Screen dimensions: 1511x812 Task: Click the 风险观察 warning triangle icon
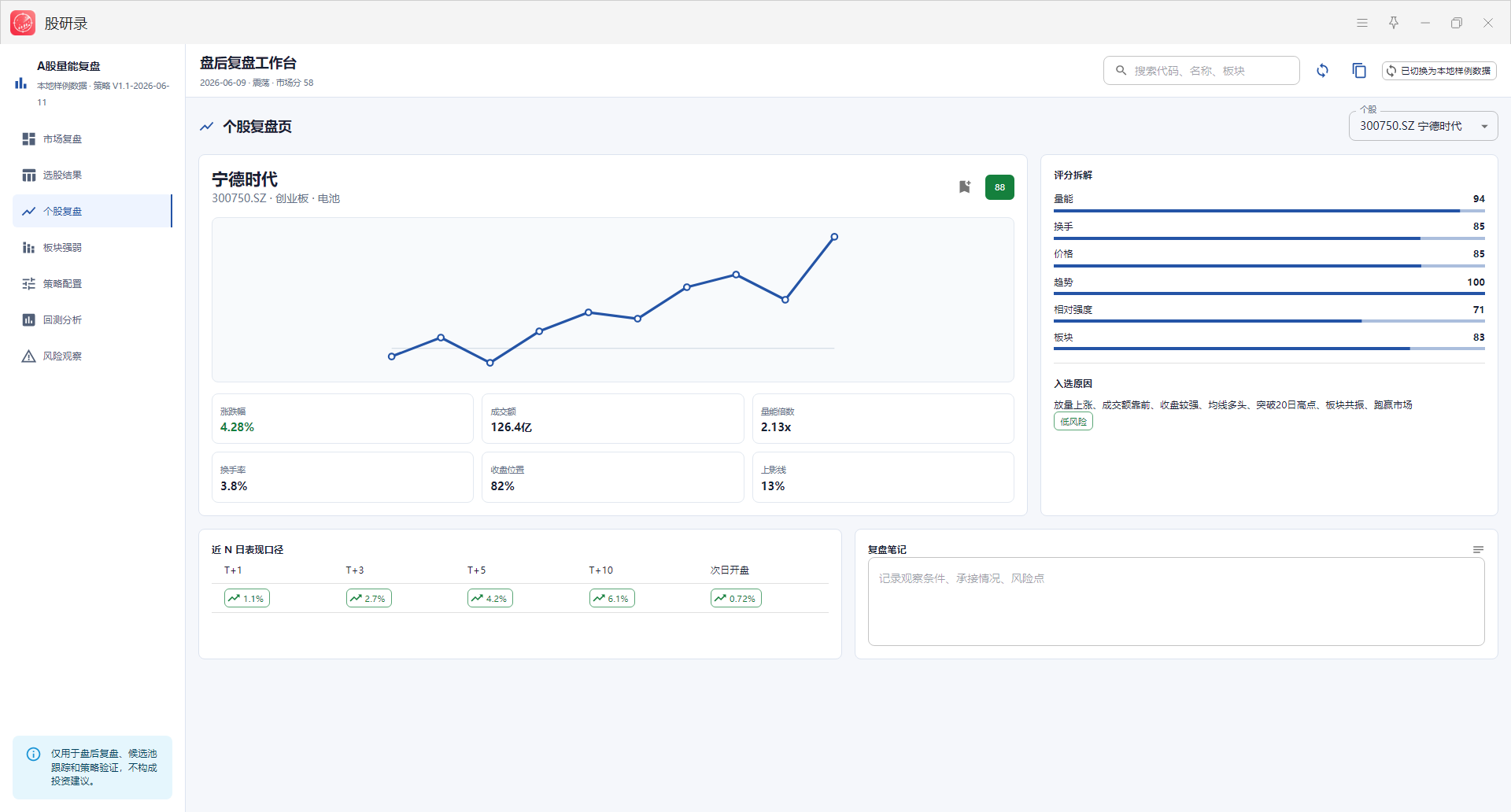pyautogui.click(x=29, y=356)
